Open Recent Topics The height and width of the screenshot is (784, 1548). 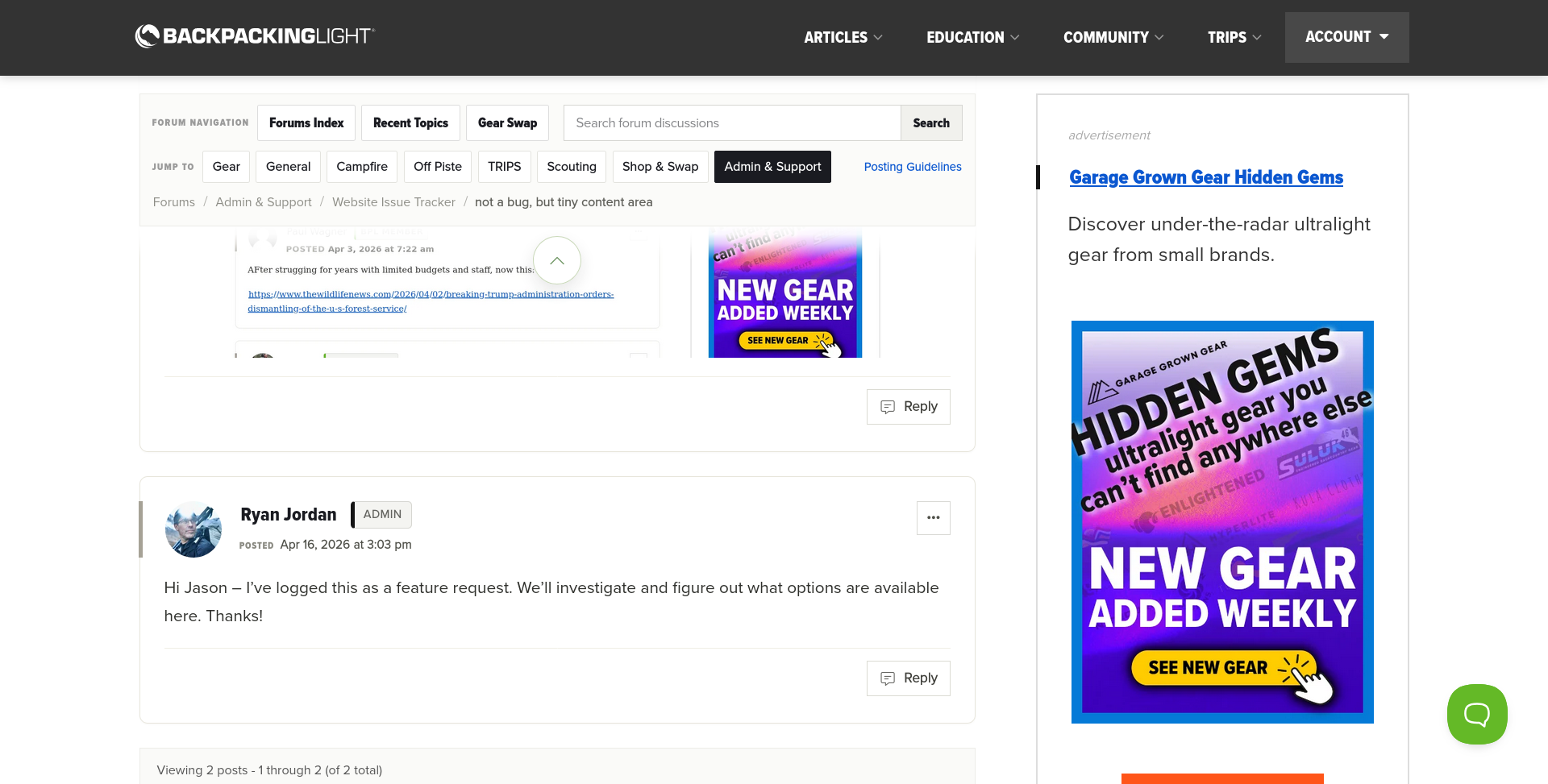tap(410, 122)
